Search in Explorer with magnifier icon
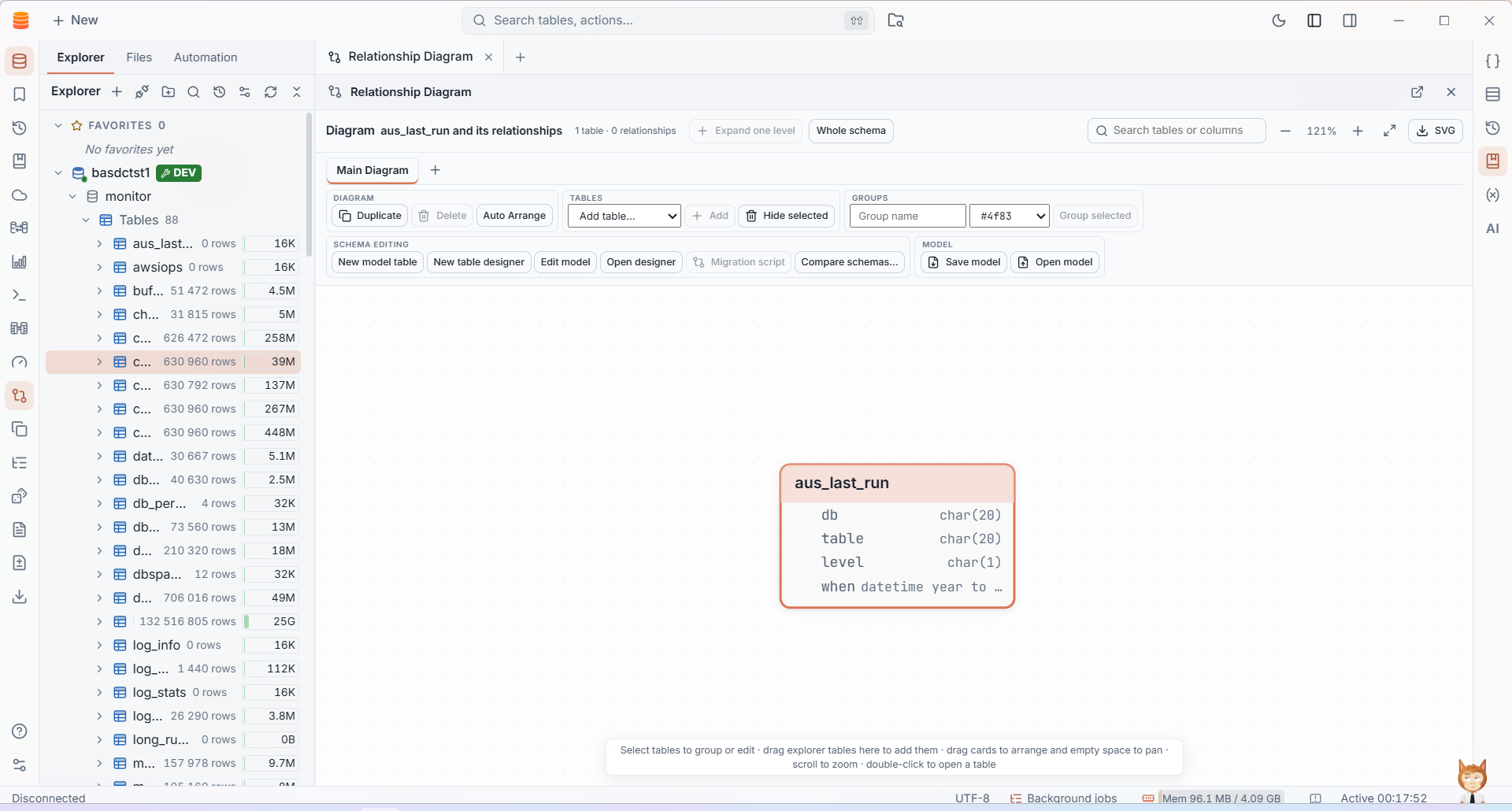The width and height of the screenshot is (1512, 811). point(194,92)
